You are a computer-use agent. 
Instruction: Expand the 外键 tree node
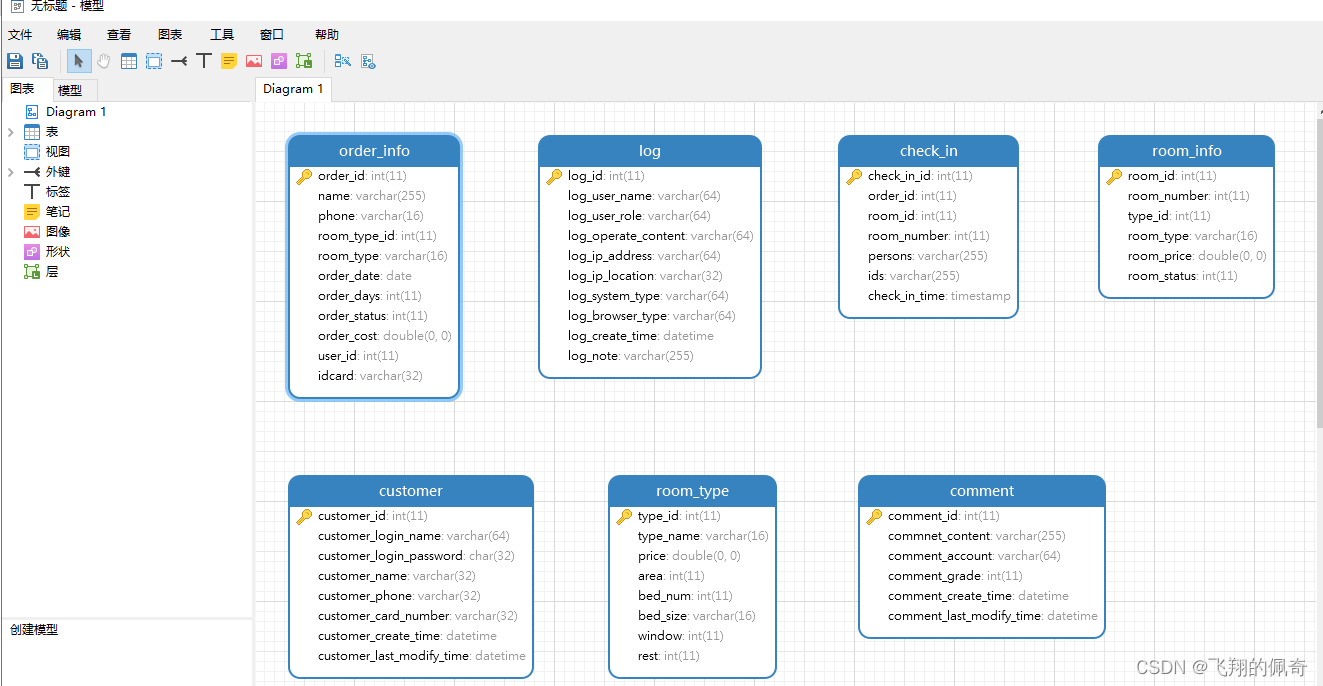10,172
